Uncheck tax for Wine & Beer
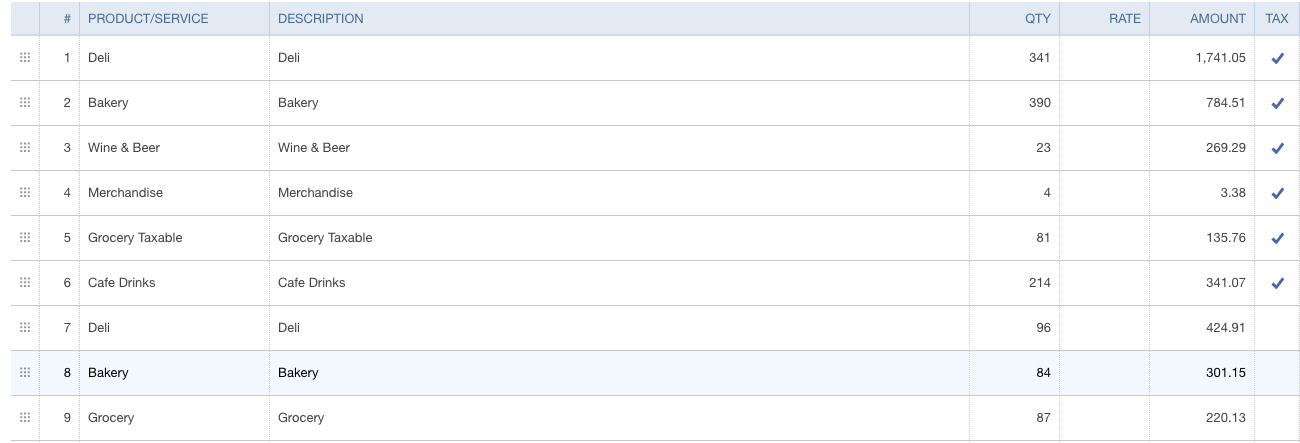The image size is (1300, 443). [1277, 148]
